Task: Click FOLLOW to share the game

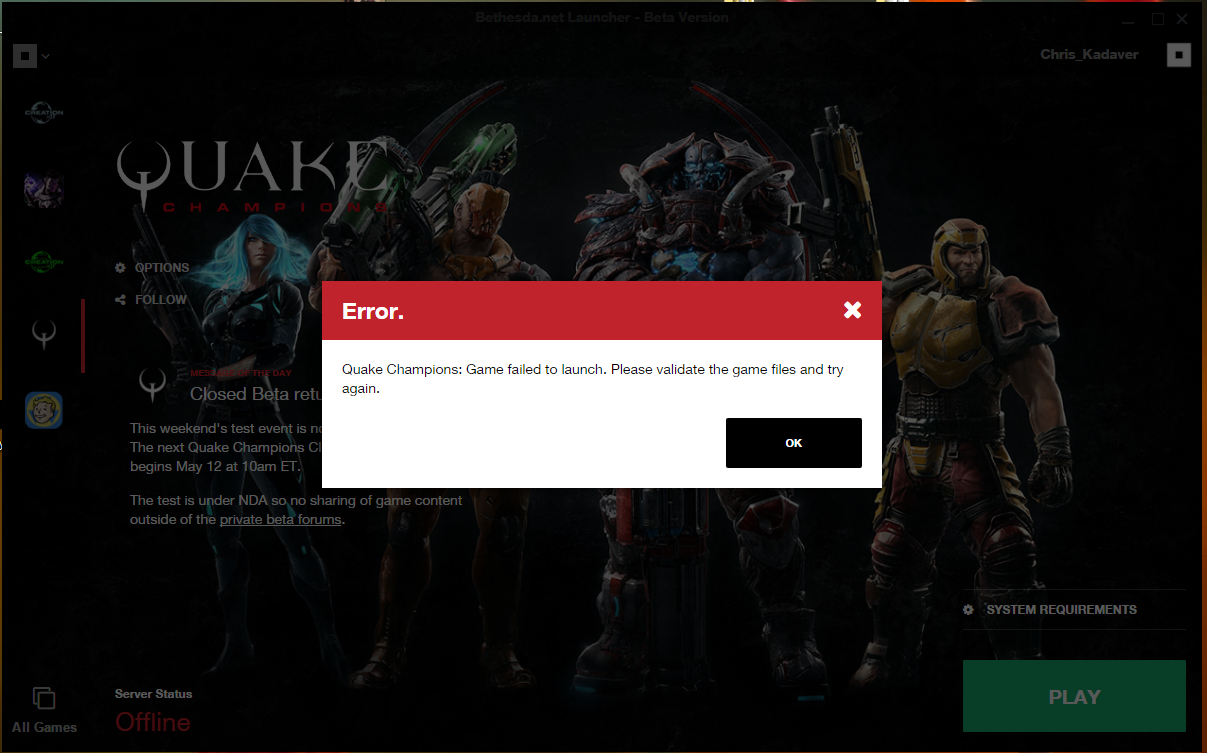Action: click(x=151, y=300)
